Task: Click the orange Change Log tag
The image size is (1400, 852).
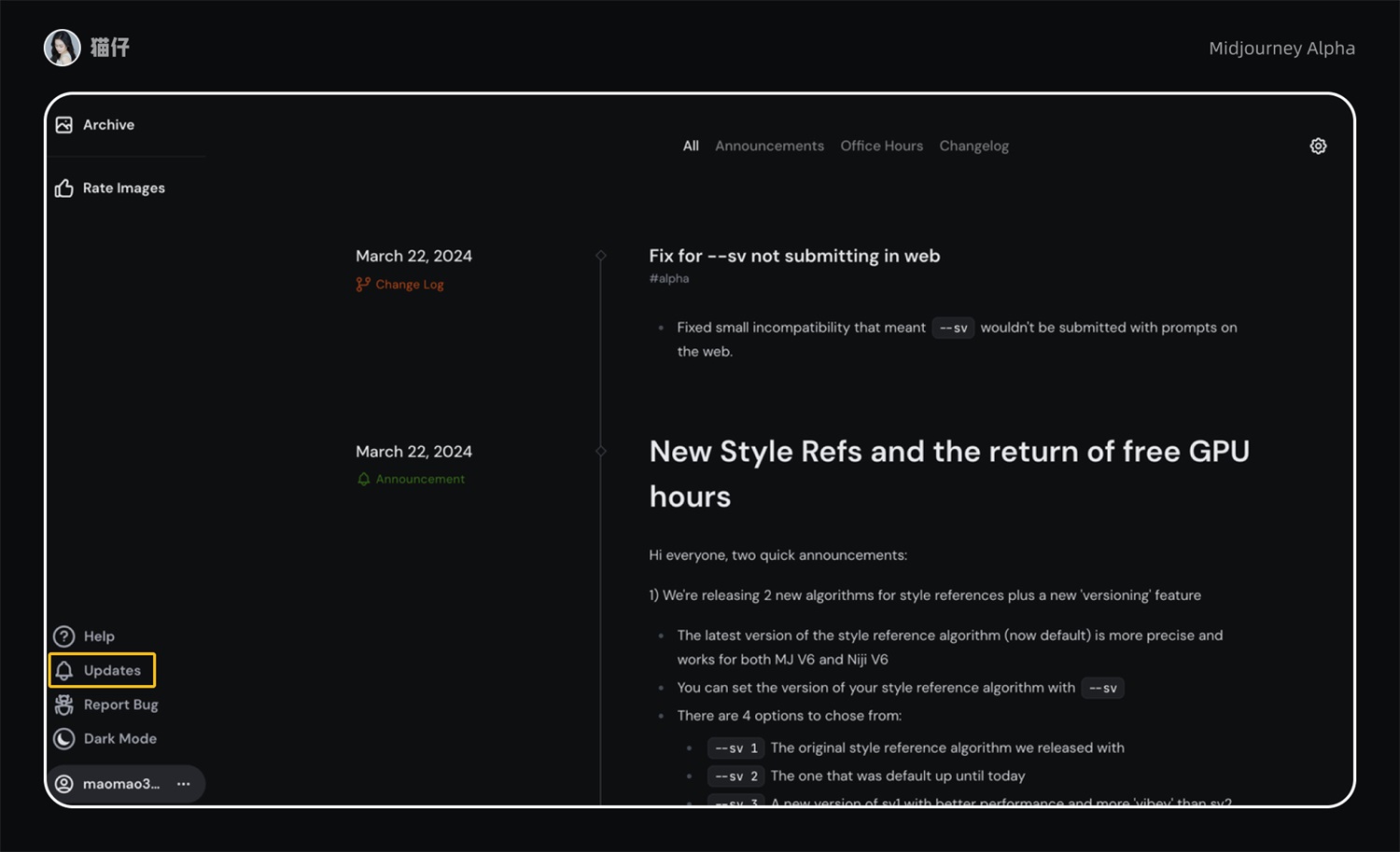Action: tap(409, 285)
